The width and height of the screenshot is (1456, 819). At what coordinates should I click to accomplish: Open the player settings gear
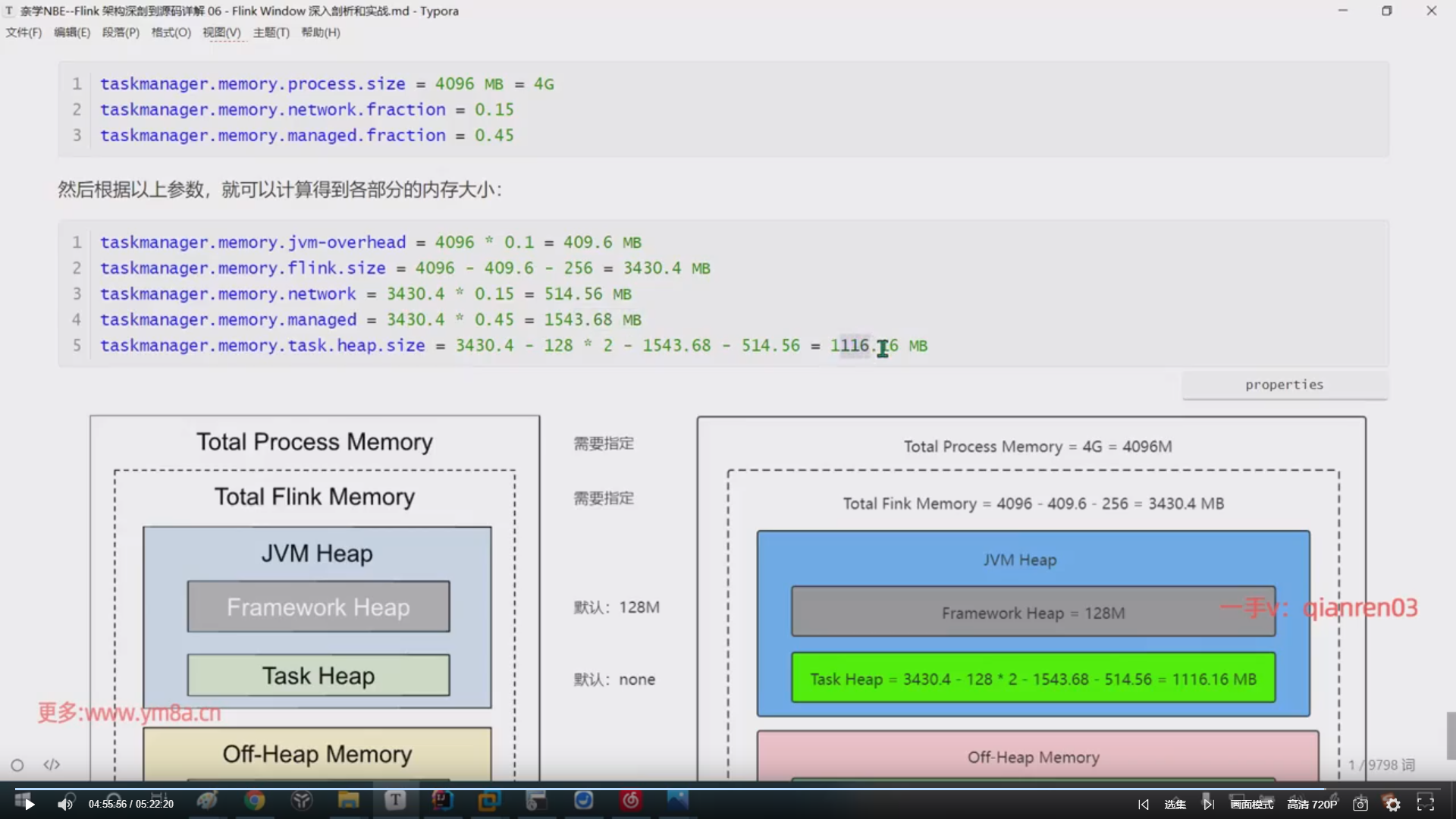click(1393, 805)
